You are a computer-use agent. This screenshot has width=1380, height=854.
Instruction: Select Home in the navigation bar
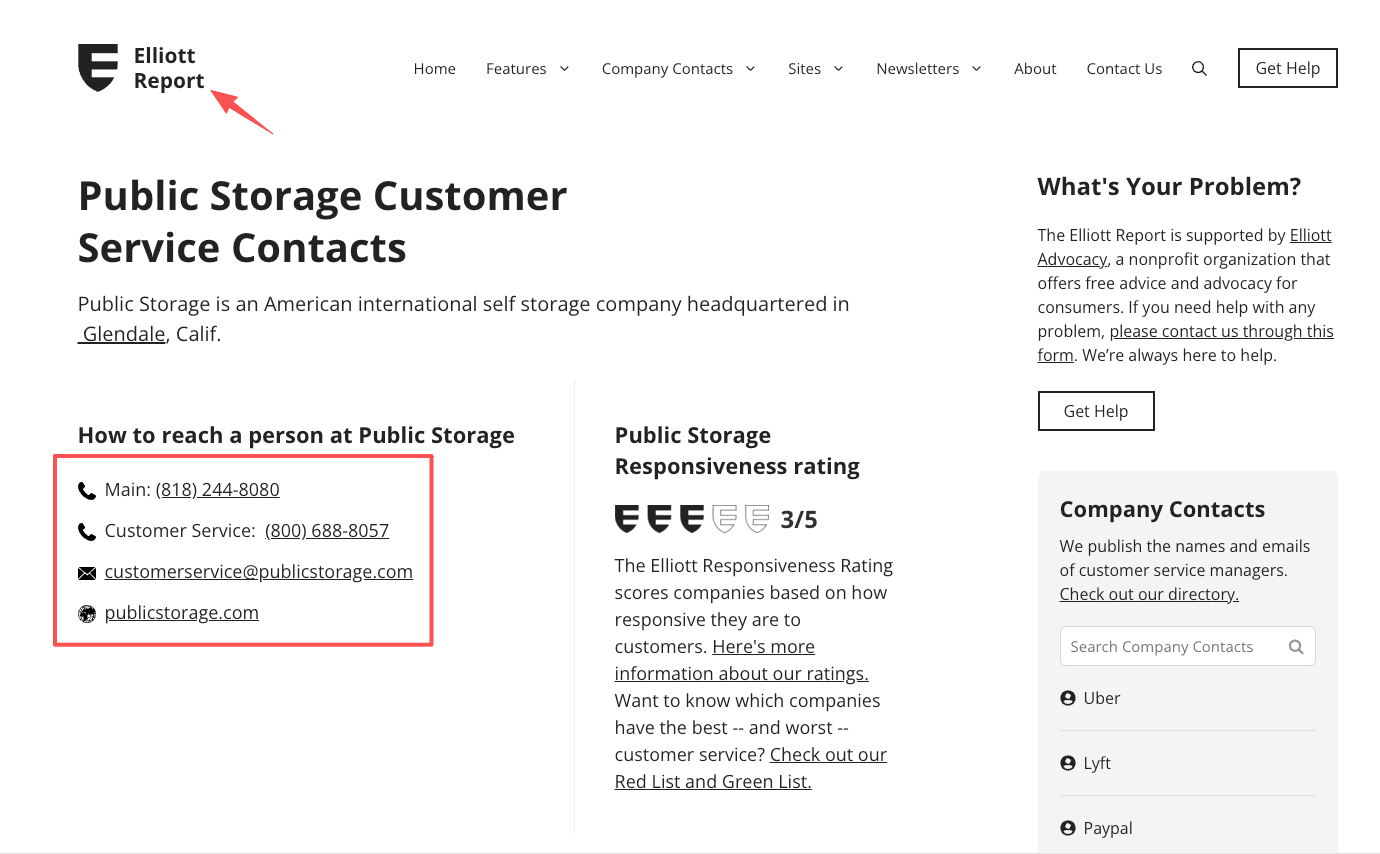click(x=434, y=68)
